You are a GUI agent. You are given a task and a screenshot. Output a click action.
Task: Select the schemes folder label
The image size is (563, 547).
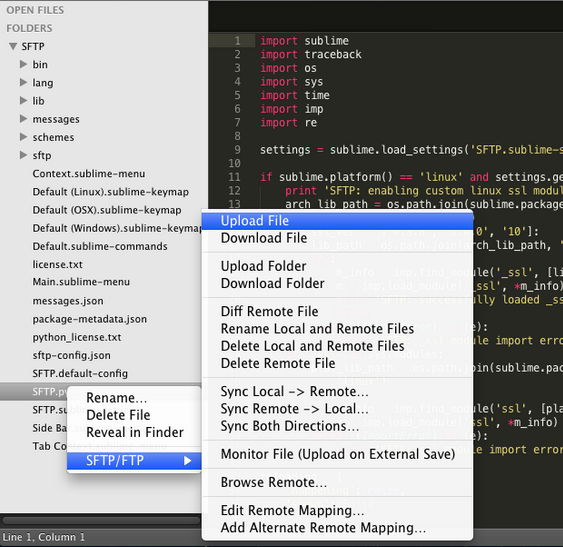point(53,137)
